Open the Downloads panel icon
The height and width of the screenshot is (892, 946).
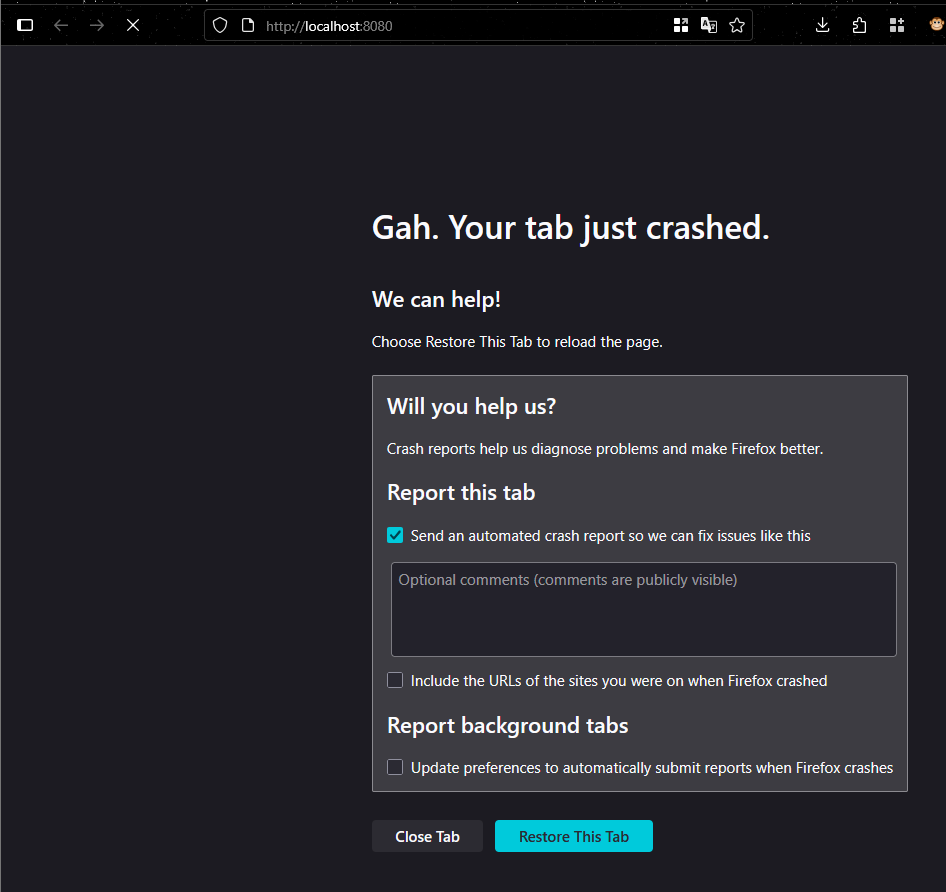(822, 25)
